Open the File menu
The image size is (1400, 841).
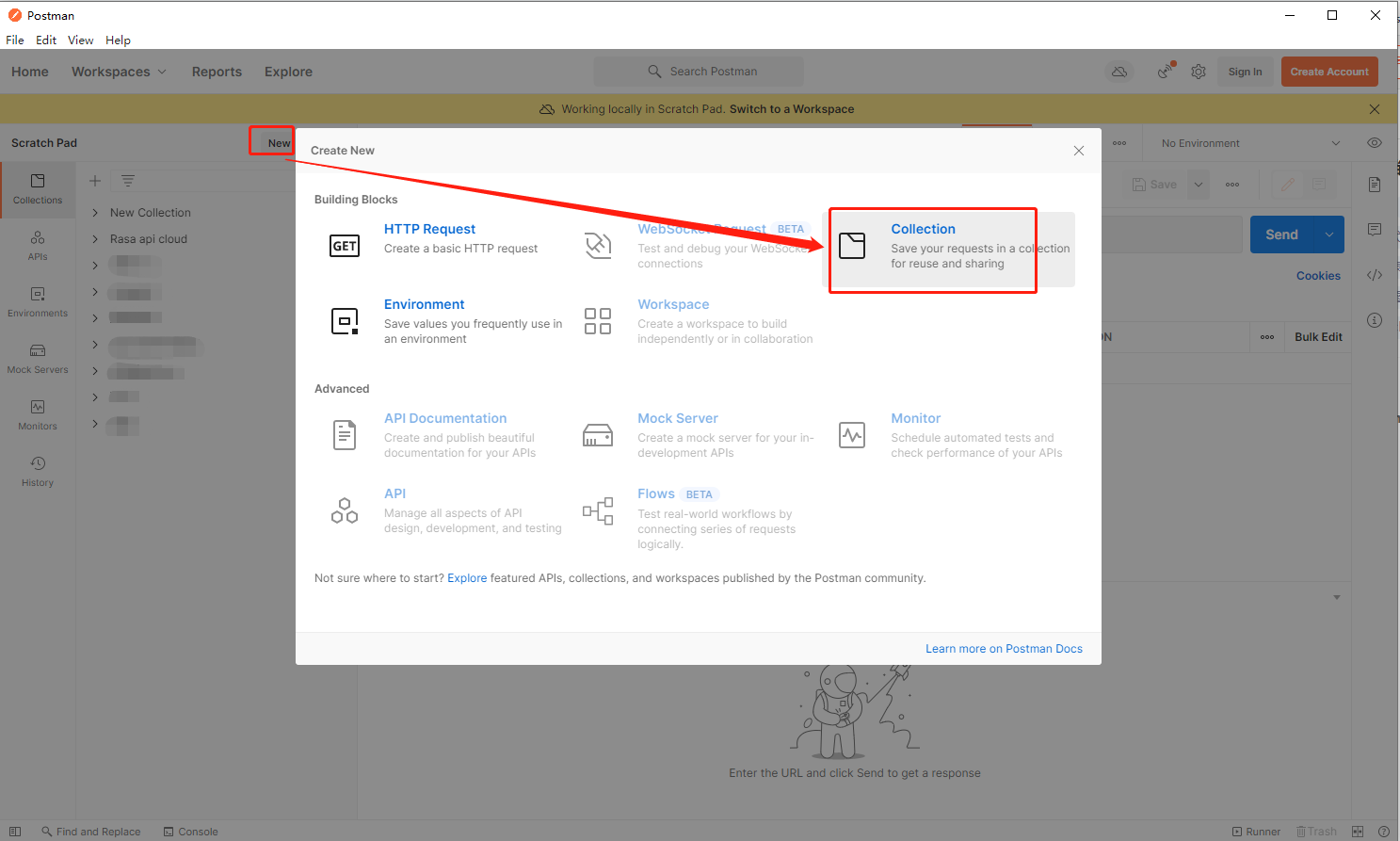(15, 40)
